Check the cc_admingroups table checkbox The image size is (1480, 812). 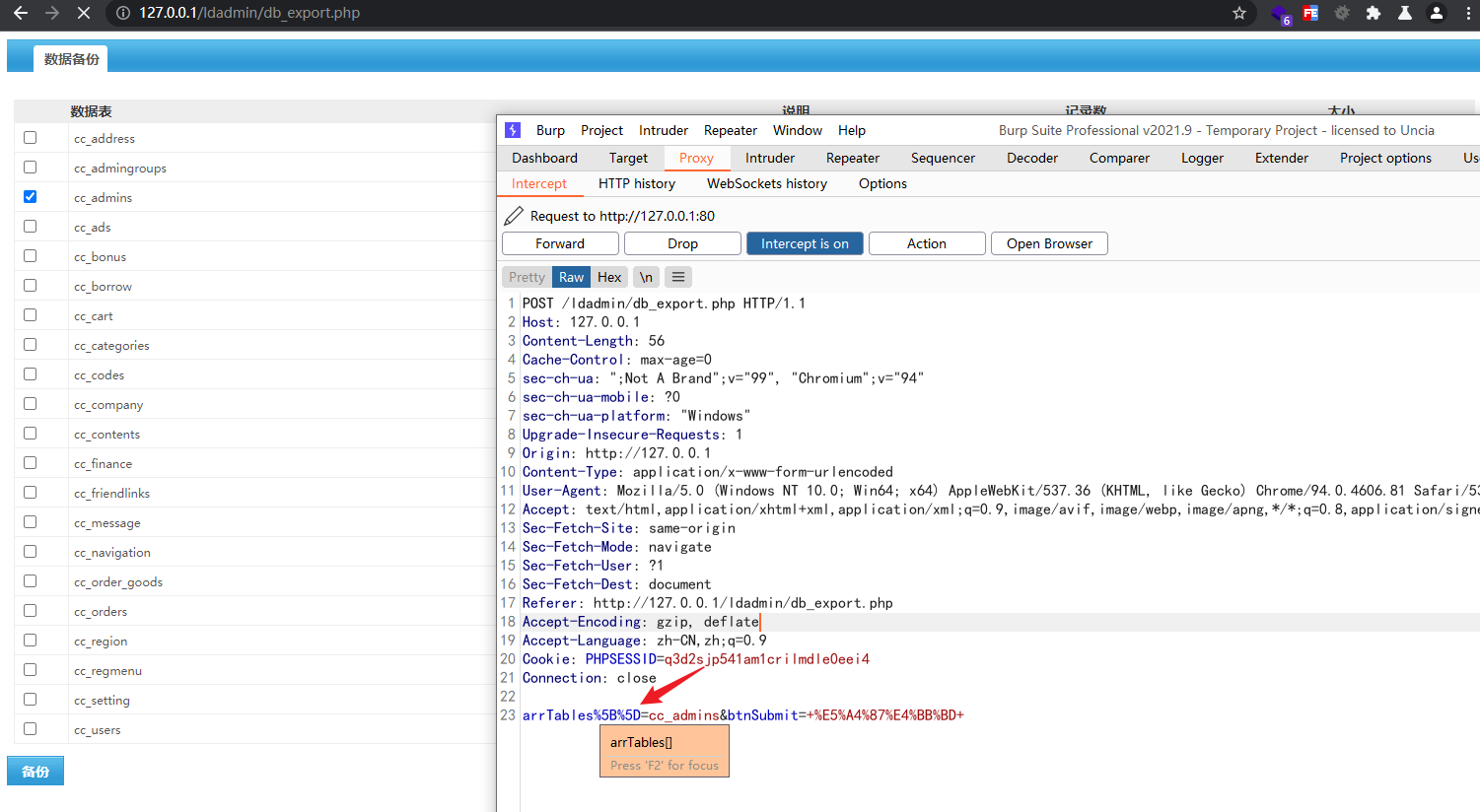click(x=30, y=168)
